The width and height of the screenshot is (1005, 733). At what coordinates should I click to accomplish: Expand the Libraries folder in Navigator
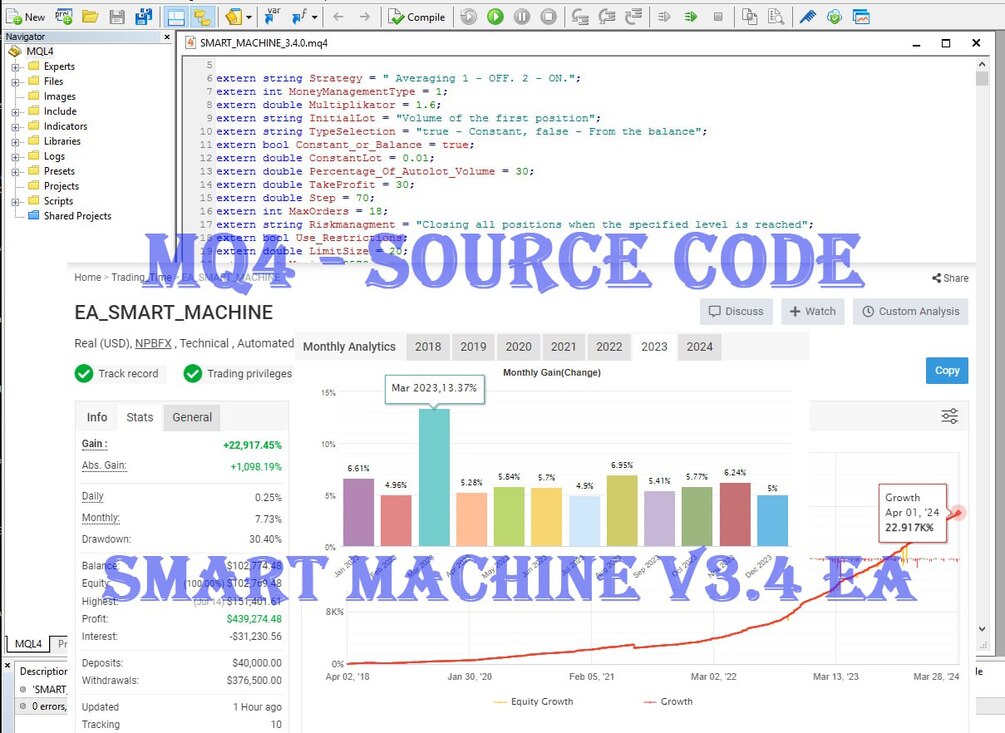coord(15,142)
